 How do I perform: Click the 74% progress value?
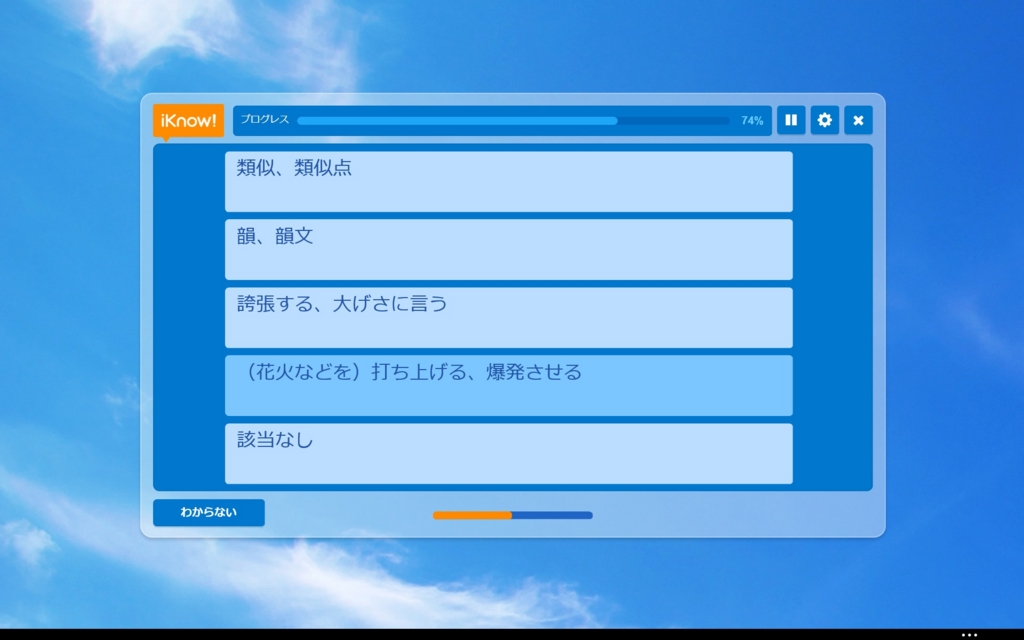click(752, 121)
